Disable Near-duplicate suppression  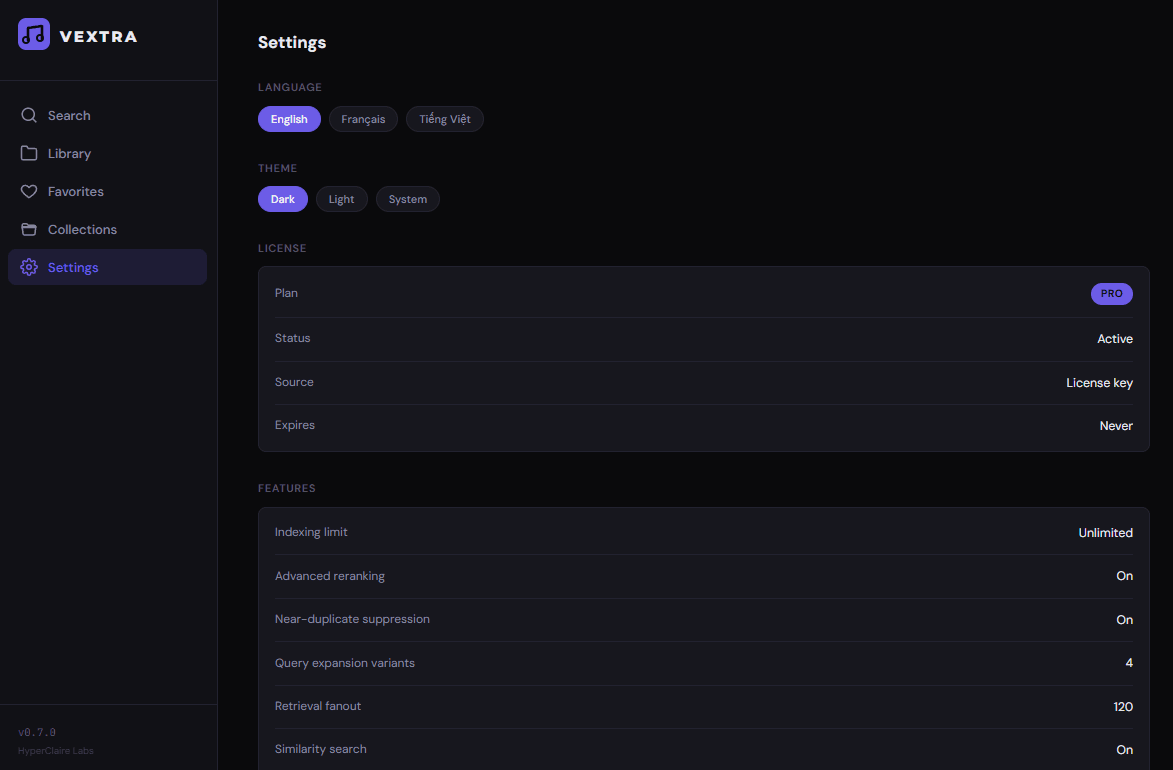tap(1124, 619)
